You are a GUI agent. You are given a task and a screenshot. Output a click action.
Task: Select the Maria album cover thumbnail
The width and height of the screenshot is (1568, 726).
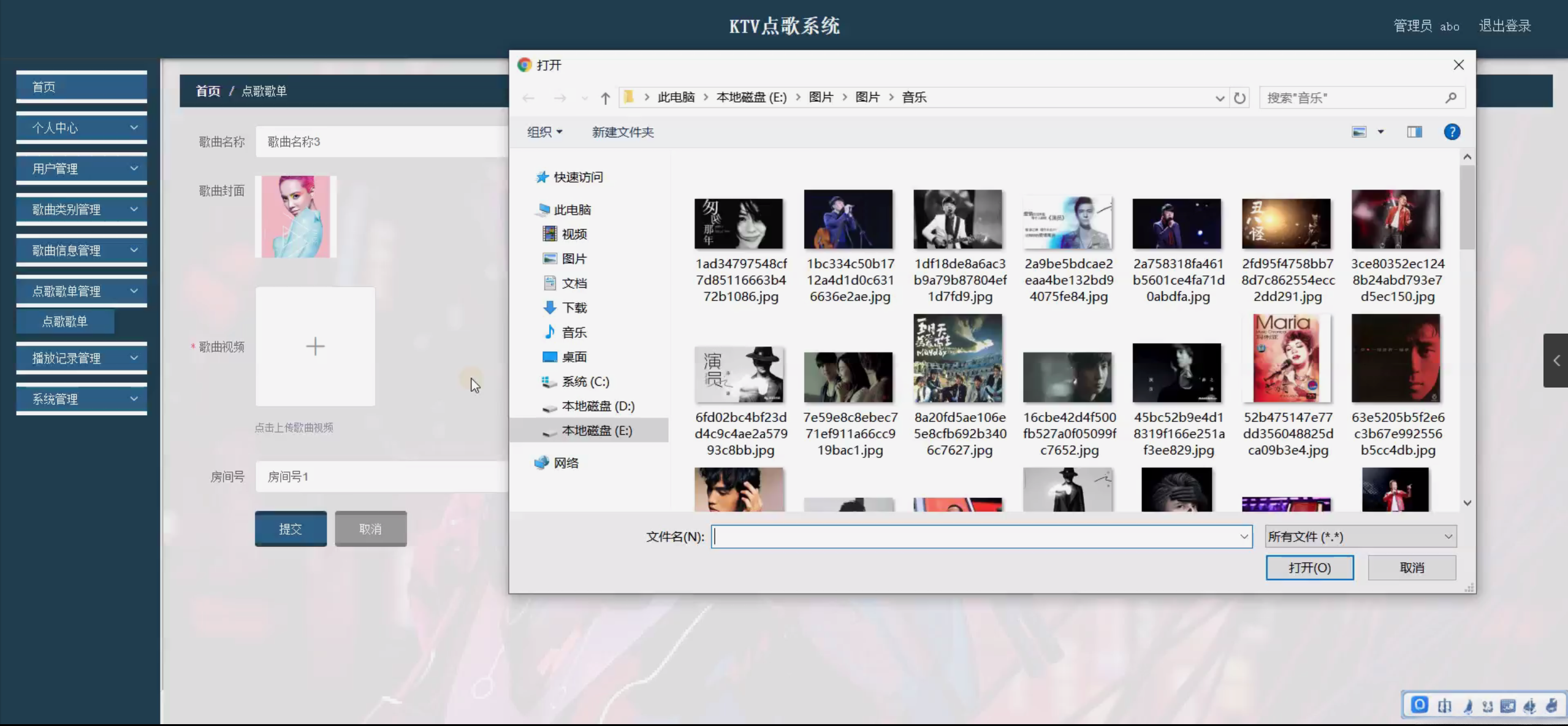(x=1287, y=358)
